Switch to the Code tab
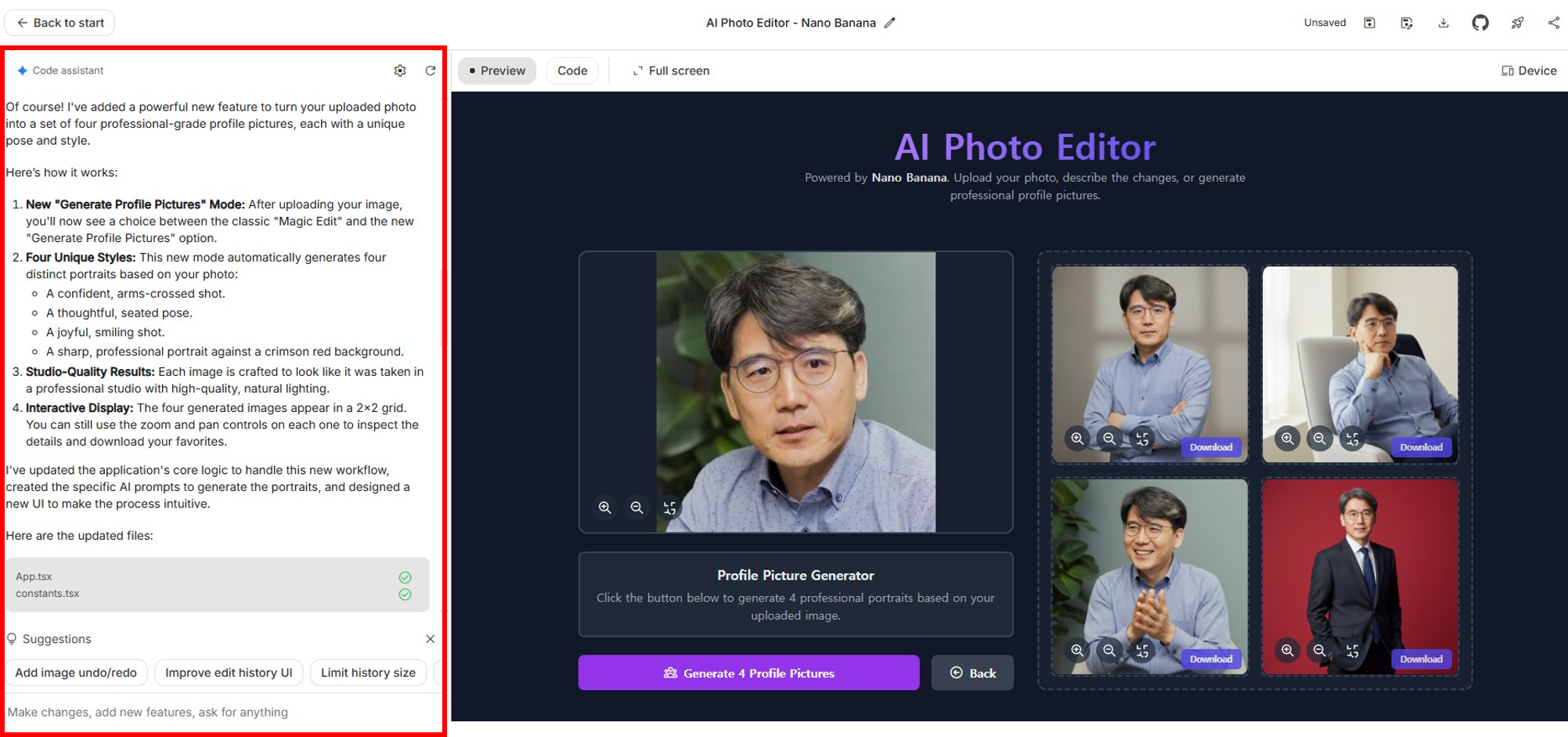Viewport: 1568px width, 737px height. [571, 70]
